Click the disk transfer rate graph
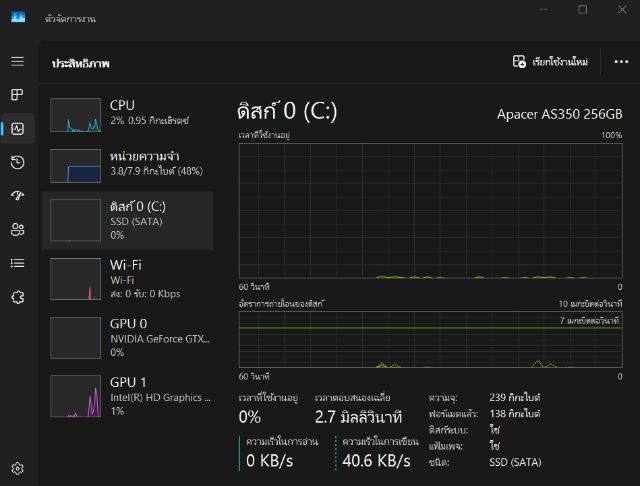This screenshot has width=640, height=486. [430, 338]
